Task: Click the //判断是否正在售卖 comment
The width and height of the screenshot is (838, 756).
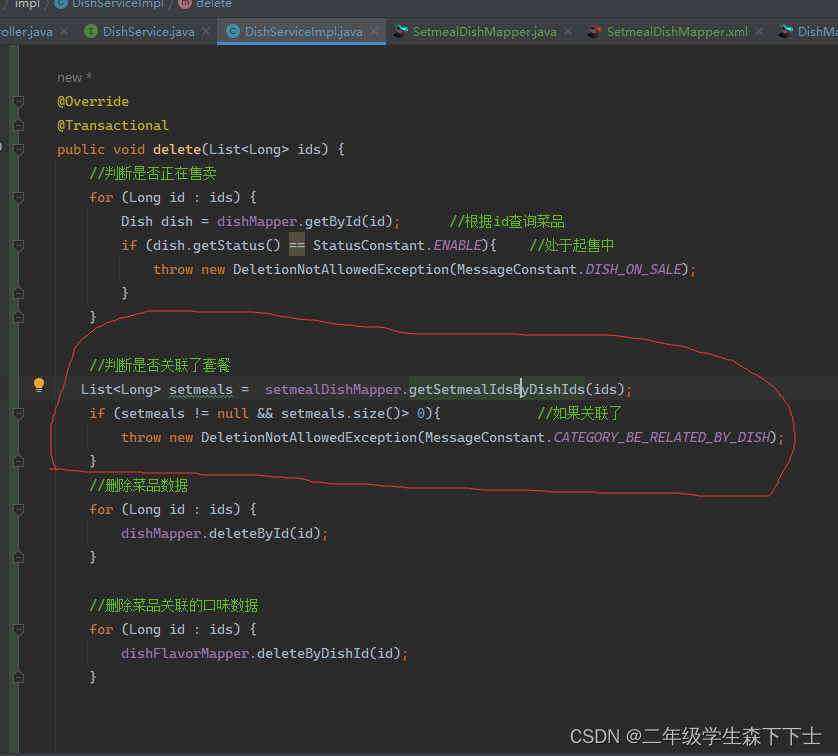Action: [x=153, y=173]
